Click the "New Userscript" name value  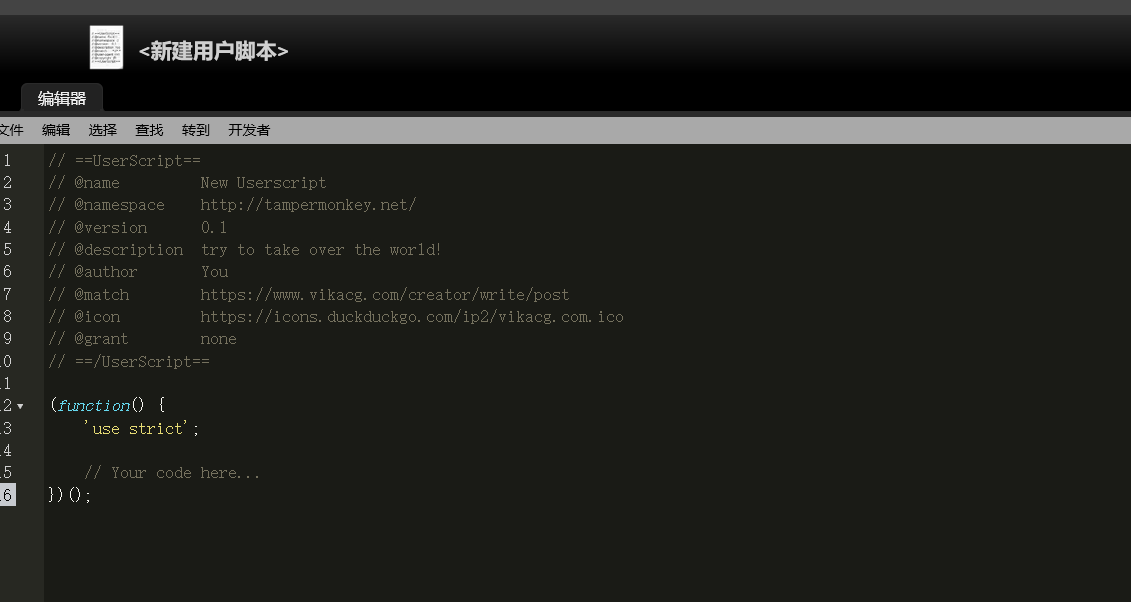(x=263, y=183)
